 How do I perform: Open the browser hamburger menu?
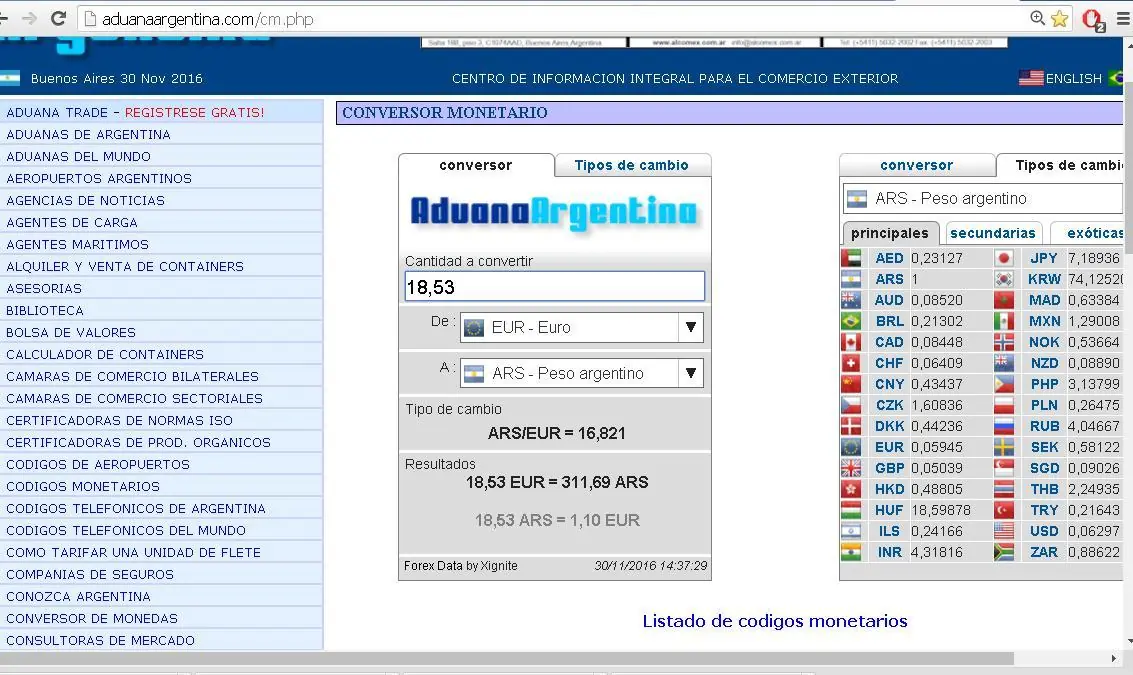pyautogui.click(x=1123, y=19)
